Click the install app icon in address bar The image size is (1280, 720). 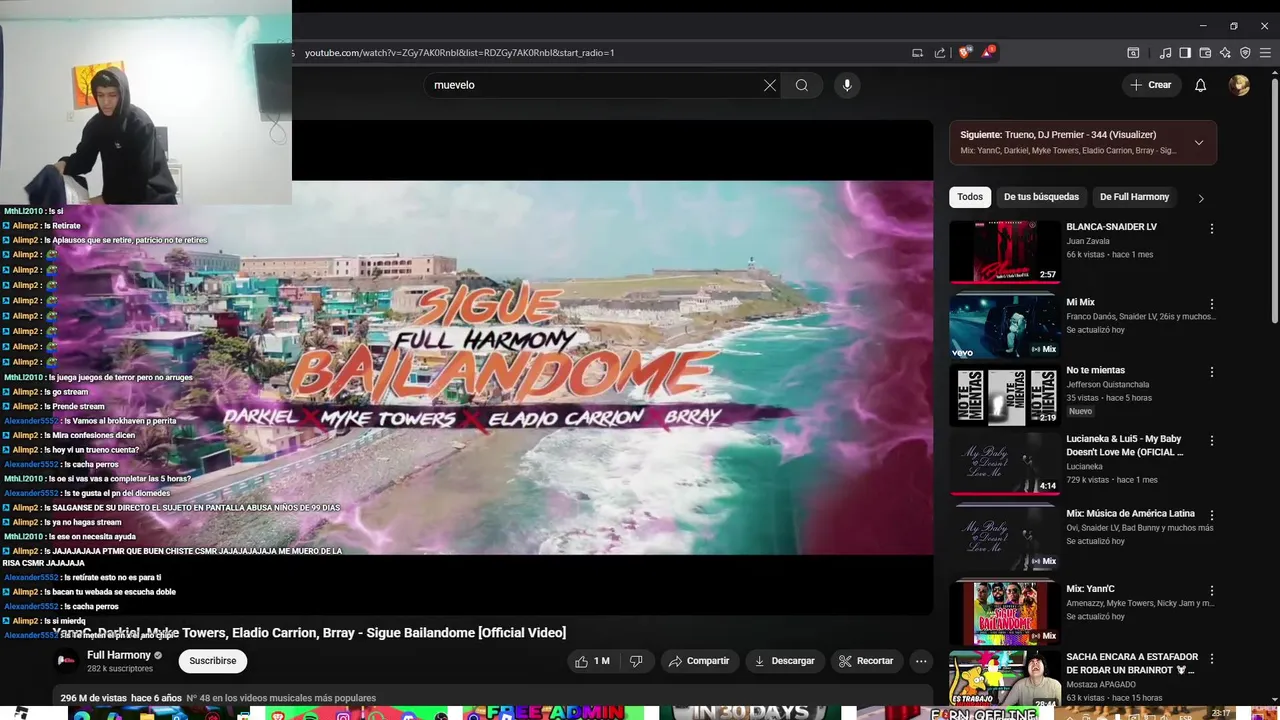(917, 53)
